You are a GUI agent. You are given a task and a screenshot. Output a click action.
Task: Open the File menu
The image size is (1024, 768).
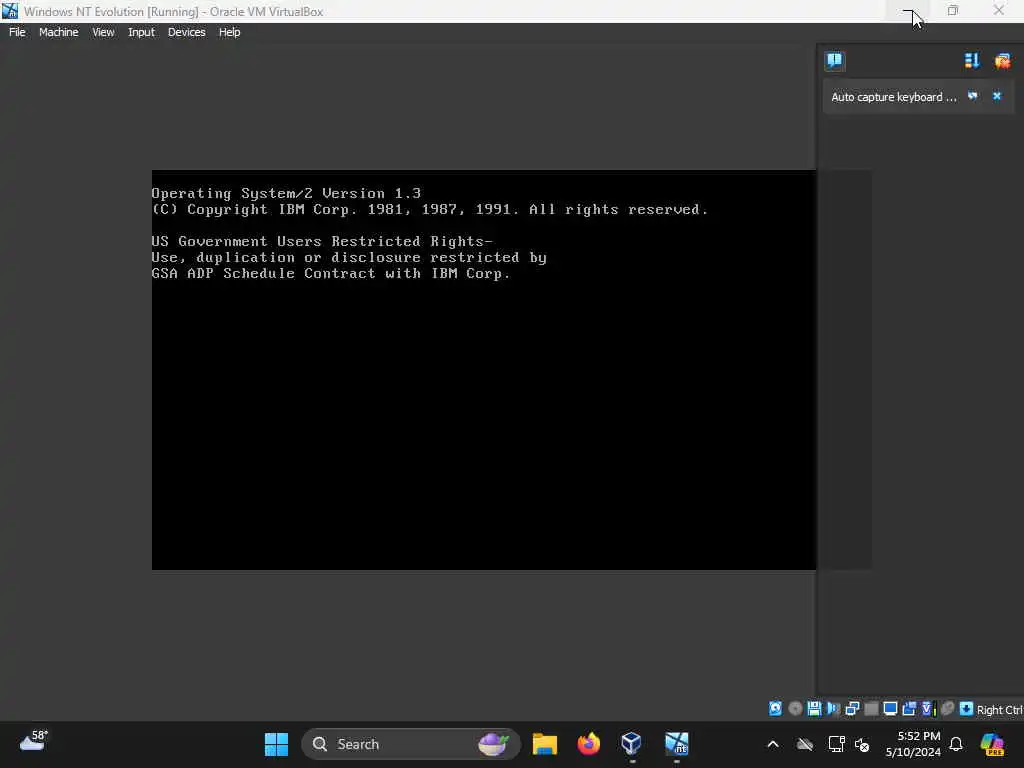17,32
